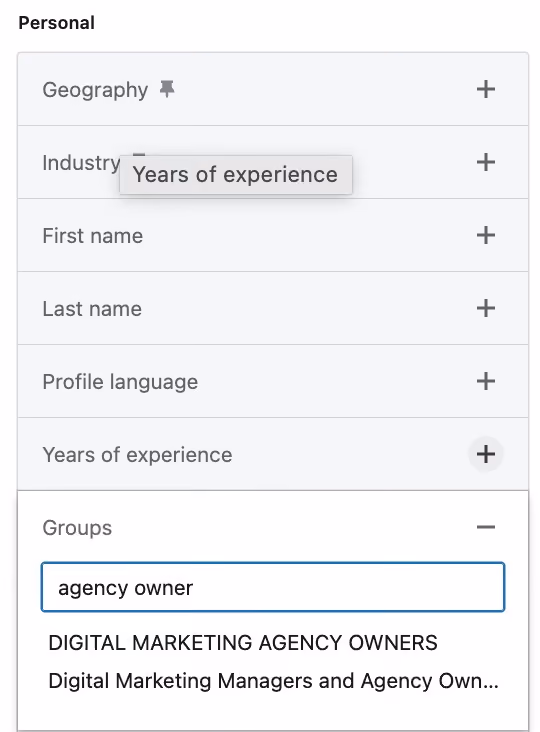
Task: Click the highlighted Years of experience plus
Action: point(485,454)
